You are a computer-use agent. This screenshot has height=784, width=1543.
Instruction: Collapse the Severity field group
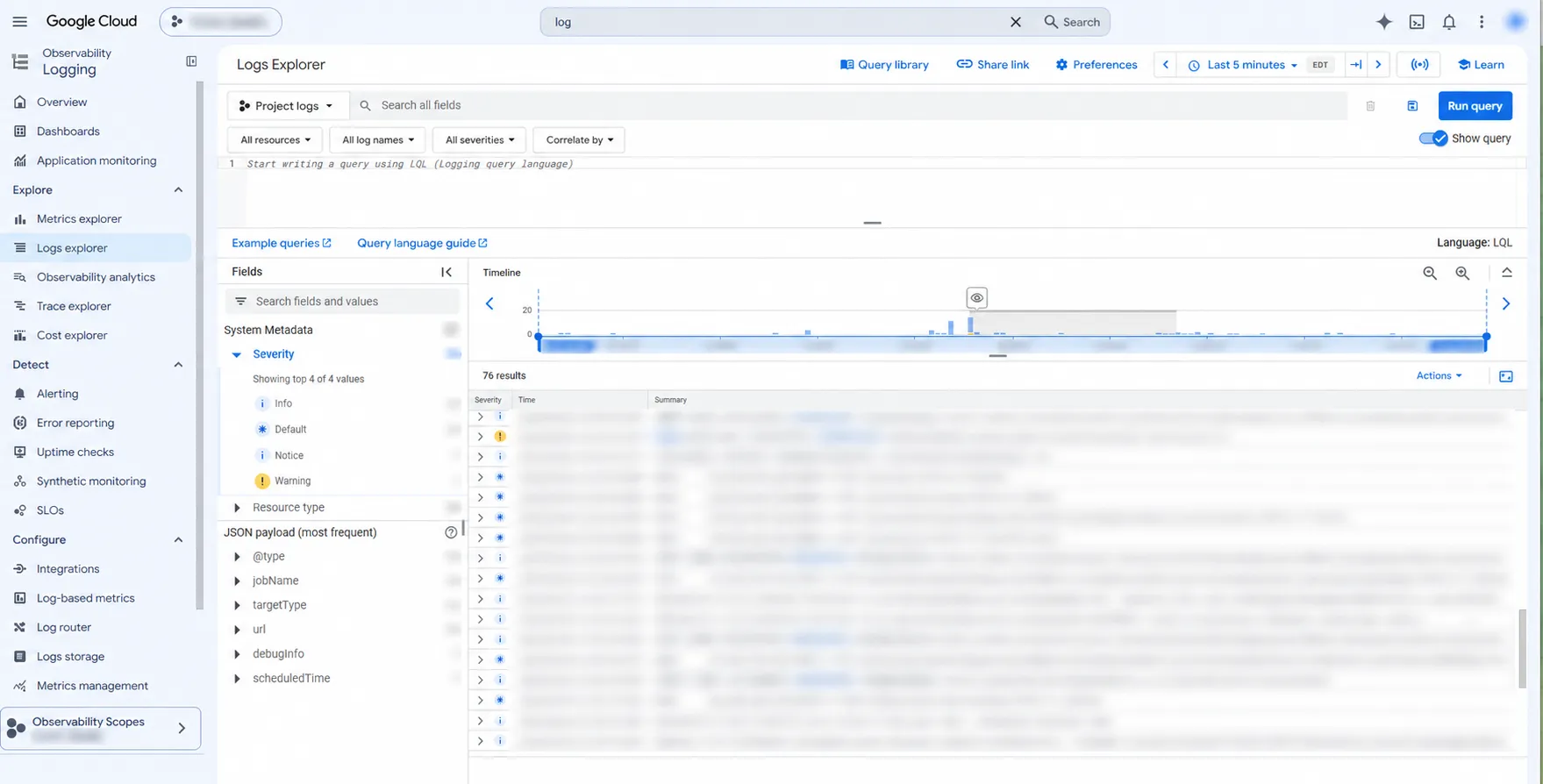pos(237,354)
